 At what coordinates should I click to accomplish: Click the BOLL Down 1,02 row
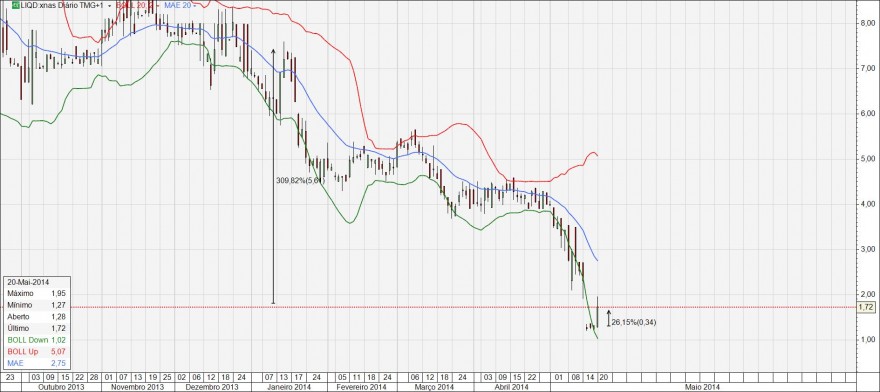pos(36,340)
